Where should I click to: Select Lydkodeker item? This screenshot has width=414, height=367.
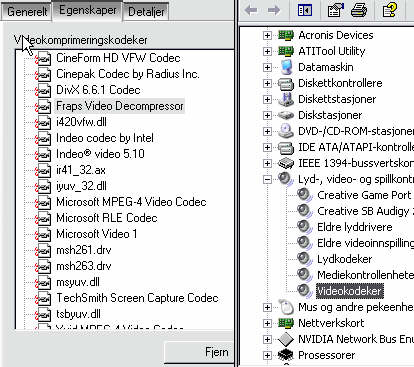[x=344, y=259]
